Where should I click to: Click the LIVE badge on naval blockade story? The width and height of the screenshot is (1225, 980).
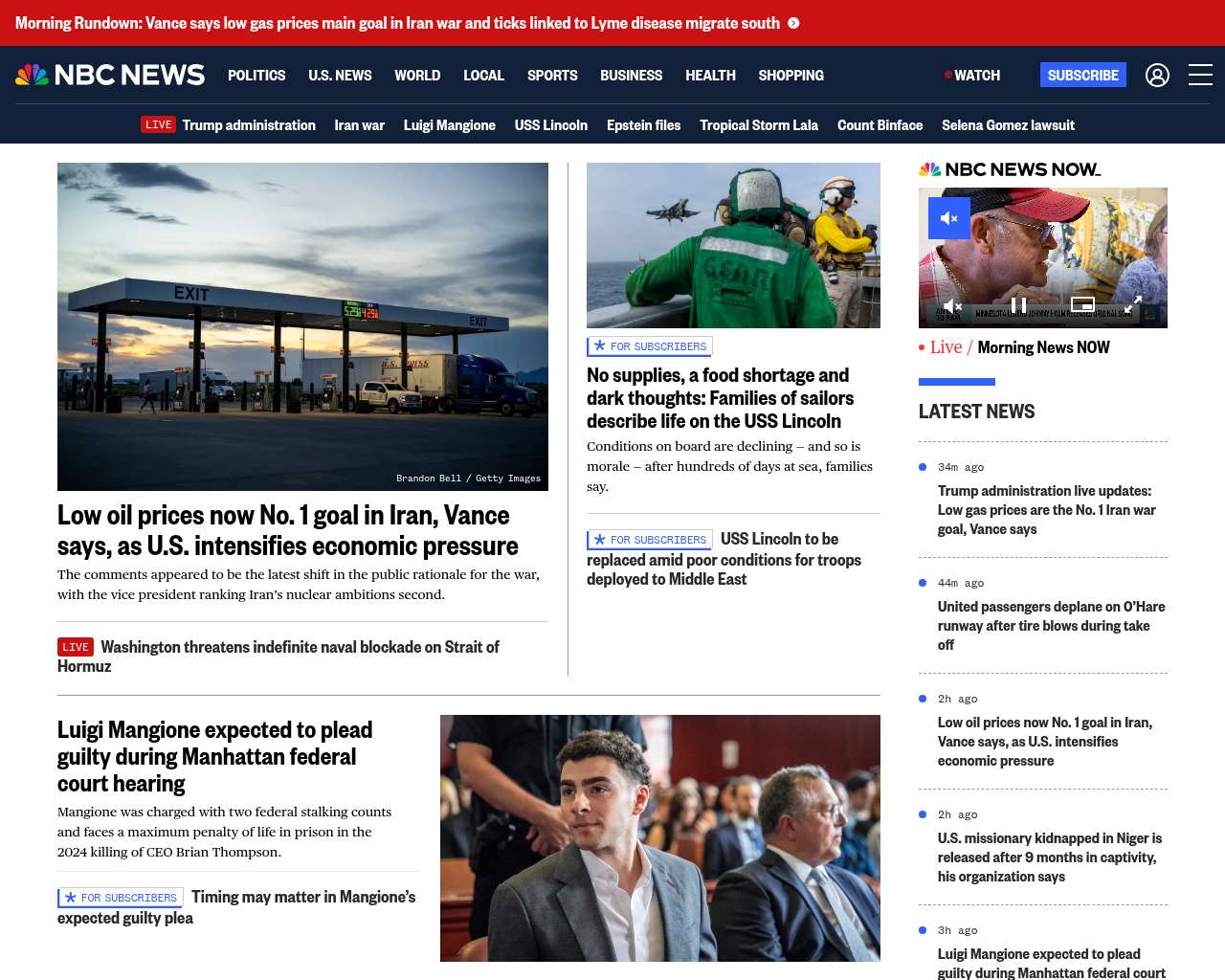76,647
